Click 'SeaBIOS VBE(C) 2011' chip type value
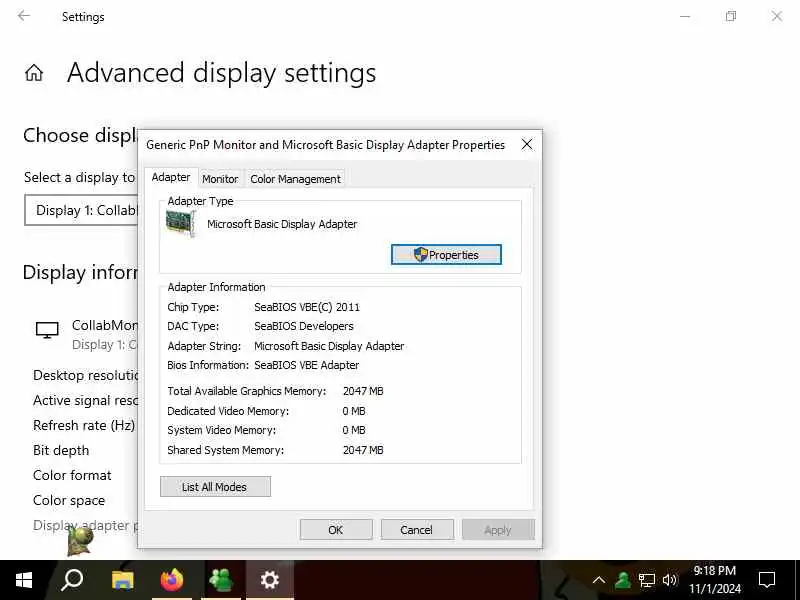 click(307, 307)
